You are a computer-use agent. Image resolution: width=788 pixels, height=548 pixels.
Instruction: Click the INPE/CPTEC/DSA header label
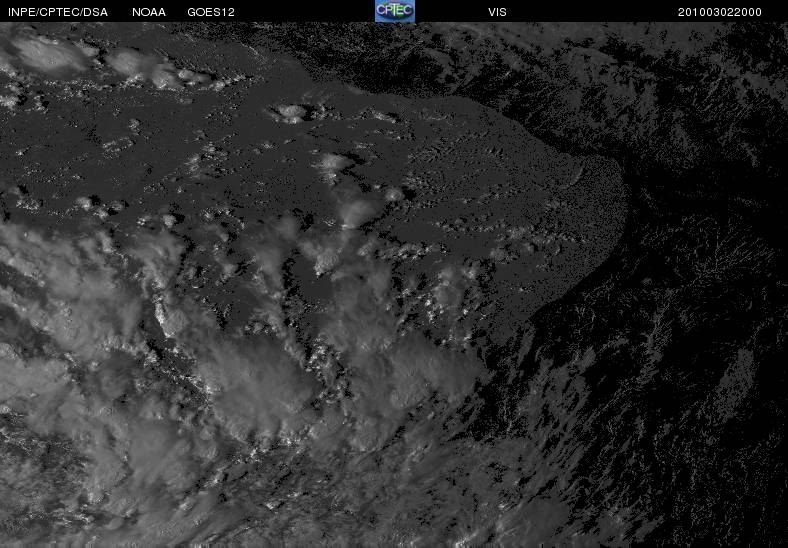point(58,12)
